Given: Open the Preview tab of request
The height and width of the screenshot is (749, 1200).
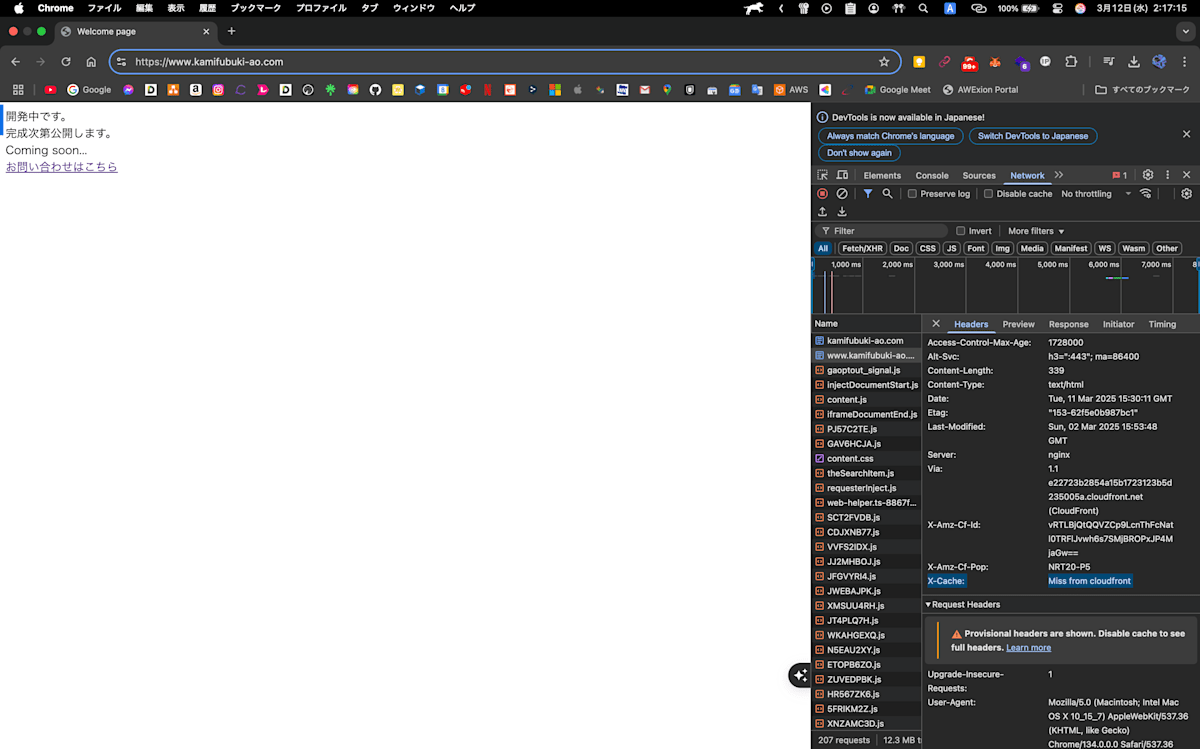Looking at the screenshot, I should click(1018, 325).
